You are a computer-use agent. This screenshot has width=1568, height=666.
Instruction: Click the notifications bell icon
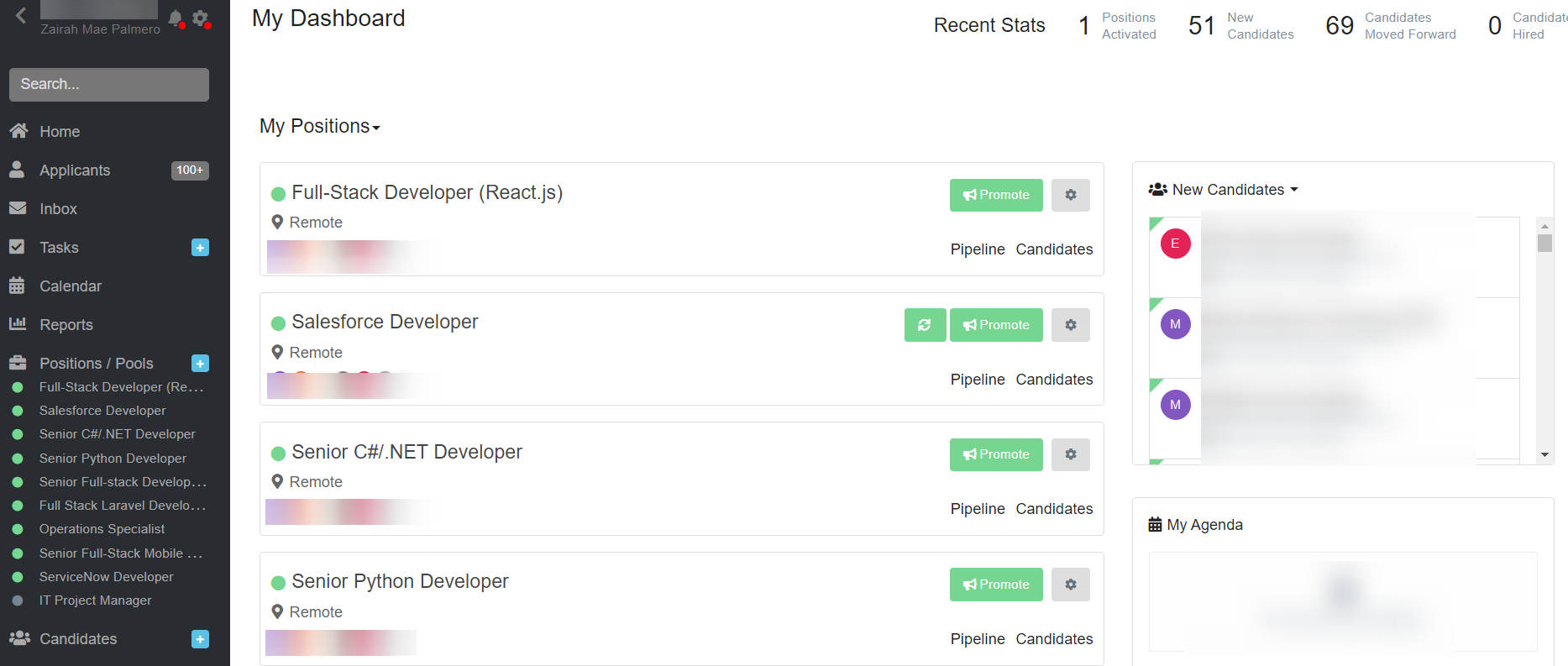coord(175,18)
